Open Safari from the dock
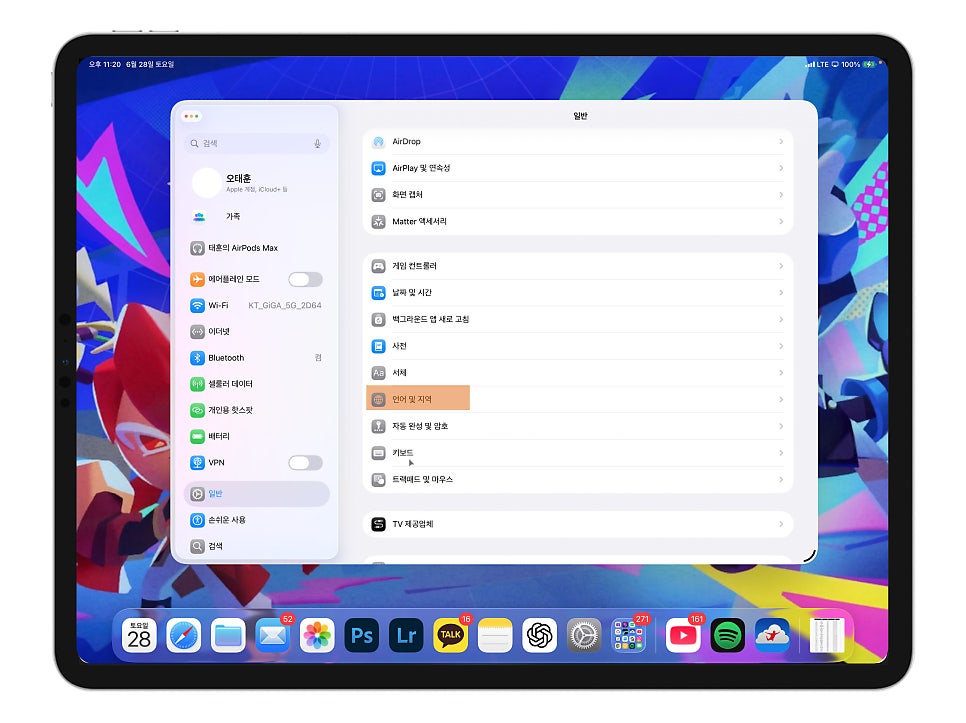 [184, 636]
